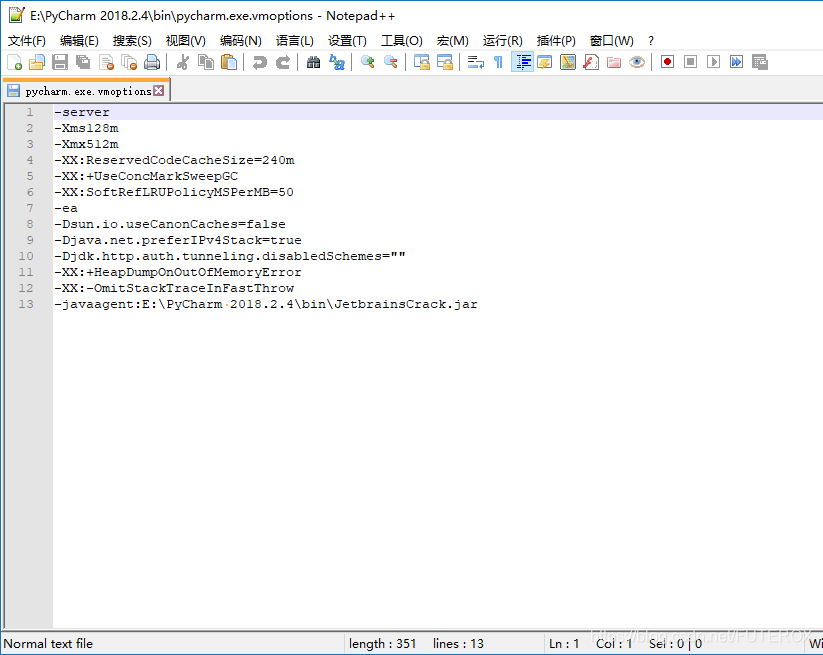Redo the action via toolbar arrow
Screen dimensions: 823x655
(282, 62)
